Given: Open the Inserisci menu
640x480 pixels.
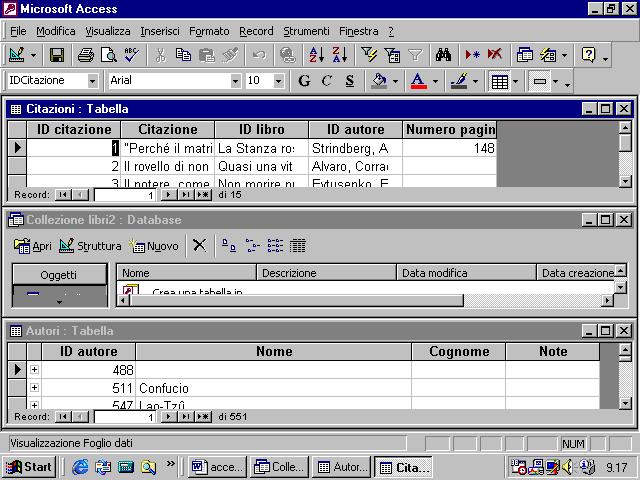Looking at the screenshot, I should pos(160,31).
